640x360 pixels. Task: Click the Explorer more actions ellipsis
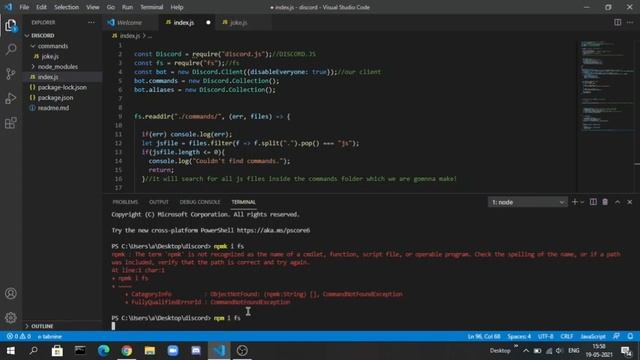pyautogui.click(x=91, y=22)
